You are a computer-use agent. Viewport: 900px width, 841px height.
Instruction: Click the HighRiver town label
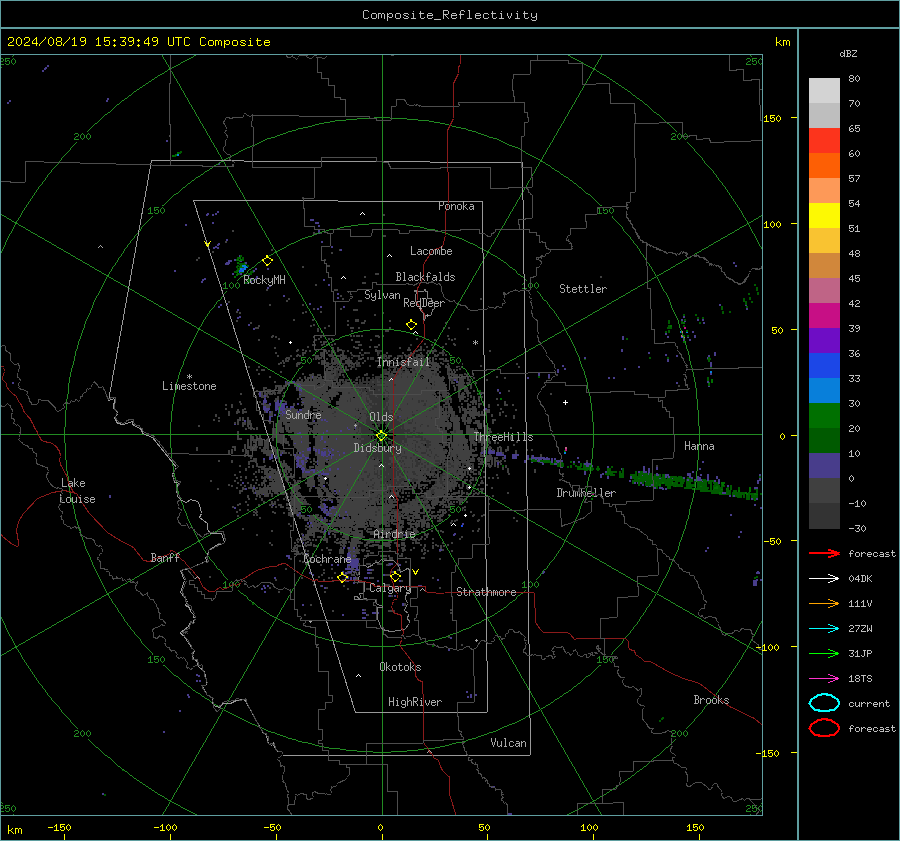415,702
